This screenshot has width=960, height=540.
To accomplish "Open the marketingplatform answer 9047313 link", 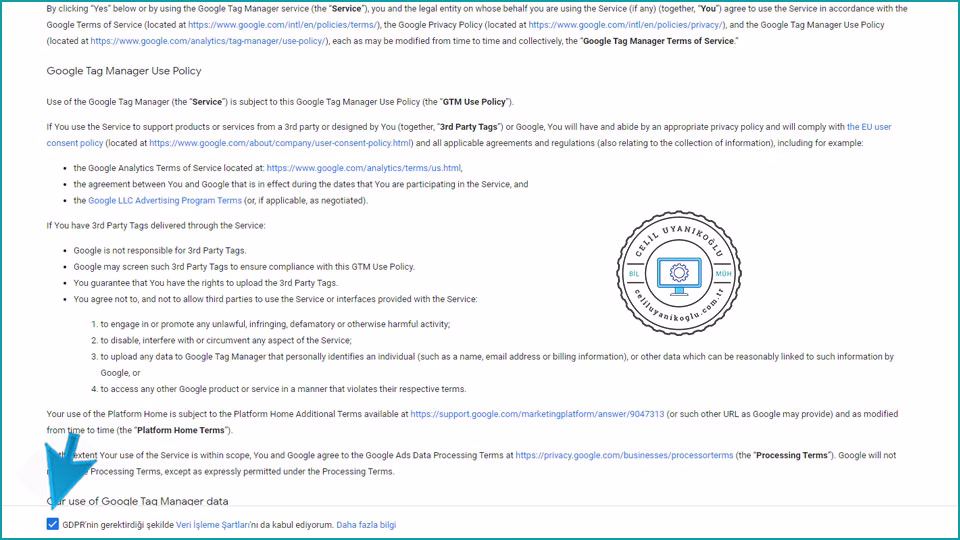I will [537, 414].
